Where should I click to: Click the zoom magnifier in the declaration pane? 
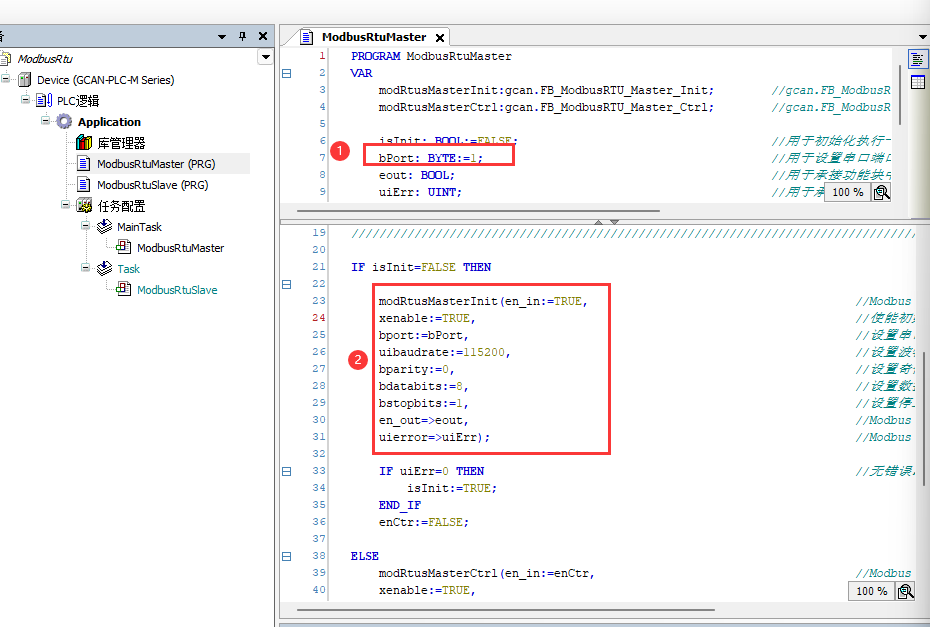point(881,192)
